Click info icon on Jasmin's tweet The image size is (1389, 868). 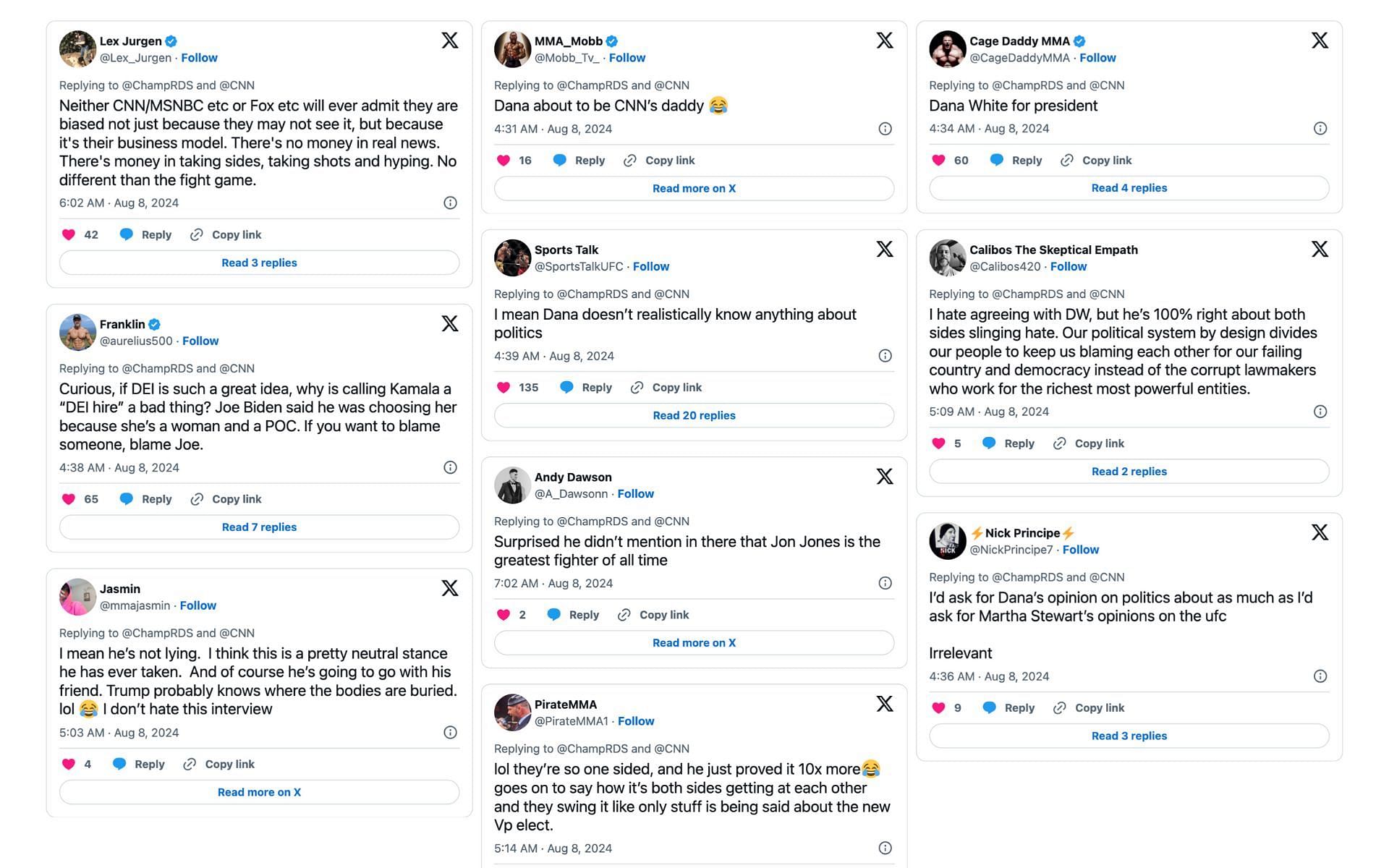pos(450,733)
